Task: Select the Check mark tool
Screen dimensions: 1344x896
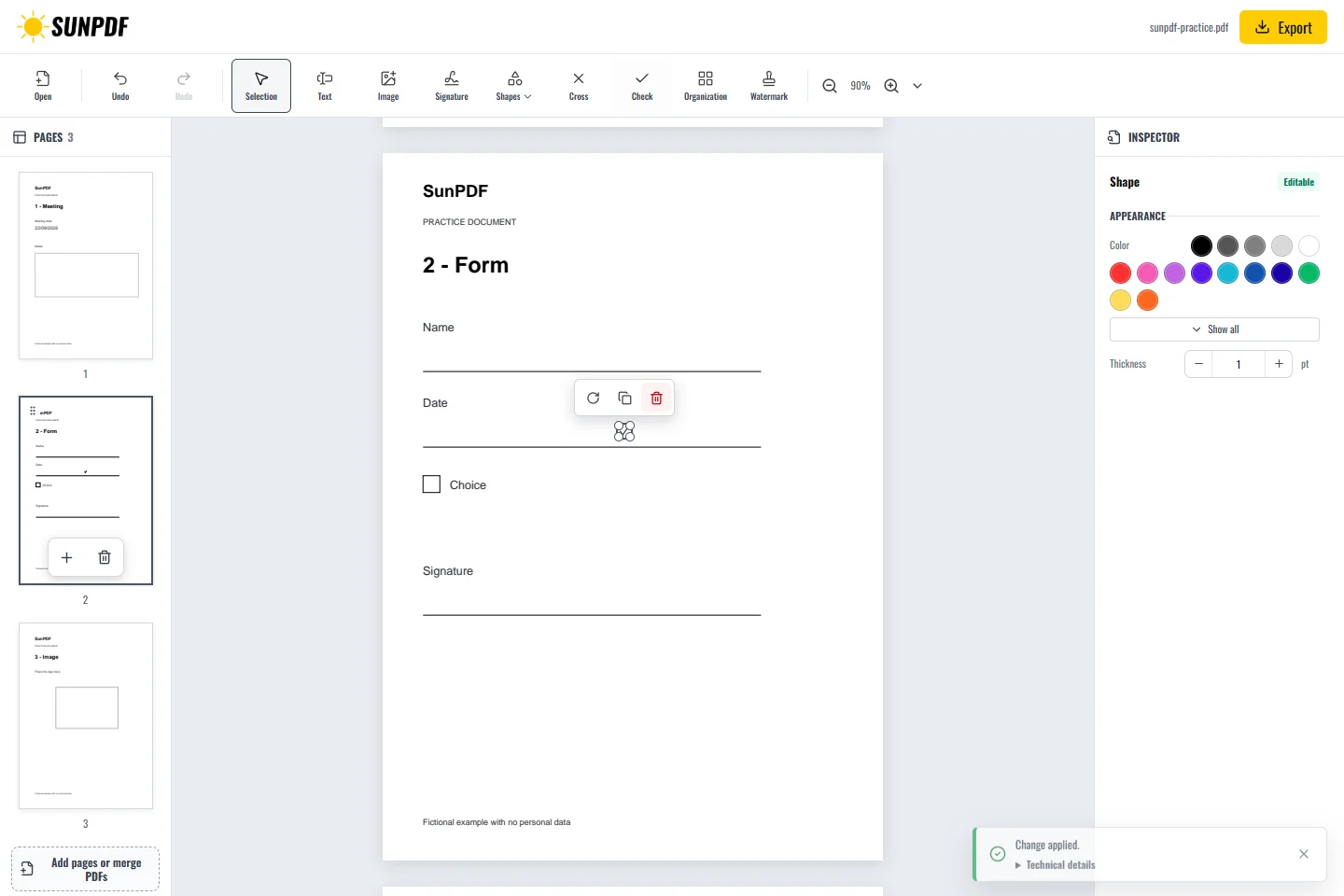Action: point(642,86)
